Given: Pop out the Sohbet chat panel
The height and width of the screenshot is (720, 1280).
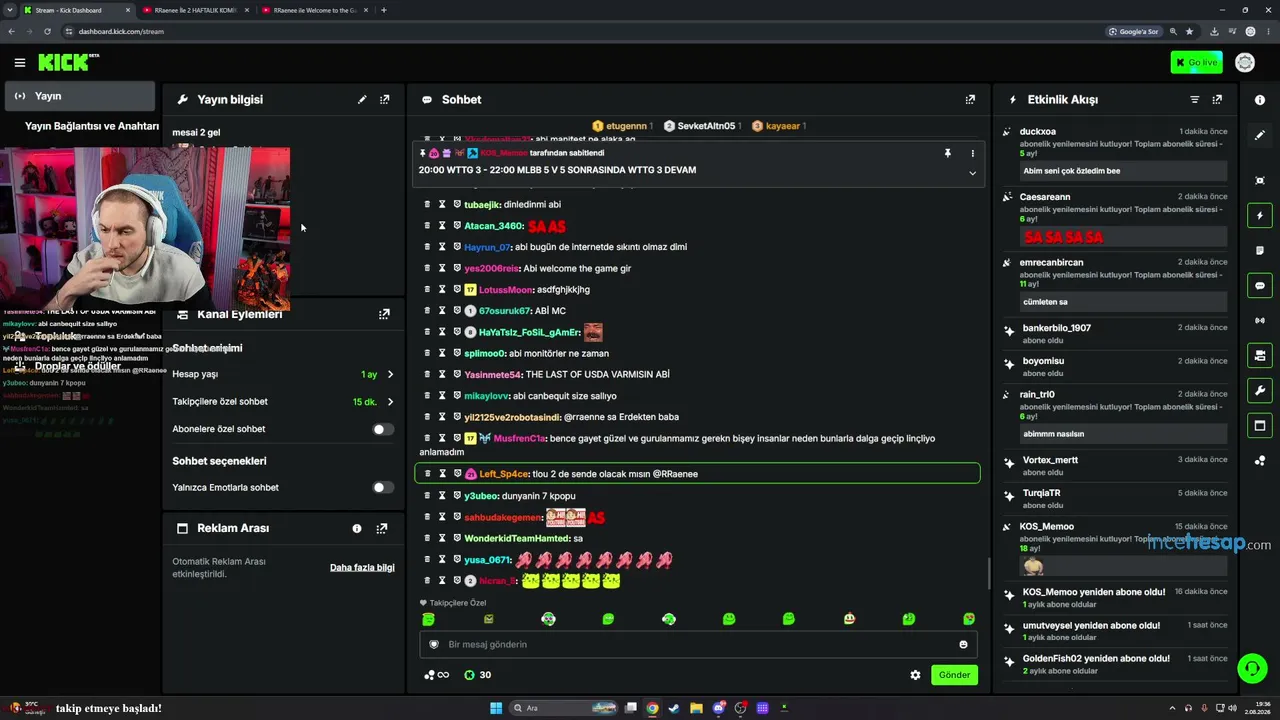Looking at the screenshot, I should coord(970,100).
